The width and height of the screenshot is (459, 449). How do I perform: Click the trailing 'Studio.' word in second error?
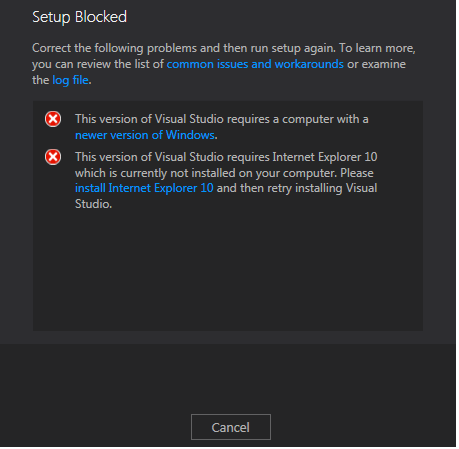[93, 204]
